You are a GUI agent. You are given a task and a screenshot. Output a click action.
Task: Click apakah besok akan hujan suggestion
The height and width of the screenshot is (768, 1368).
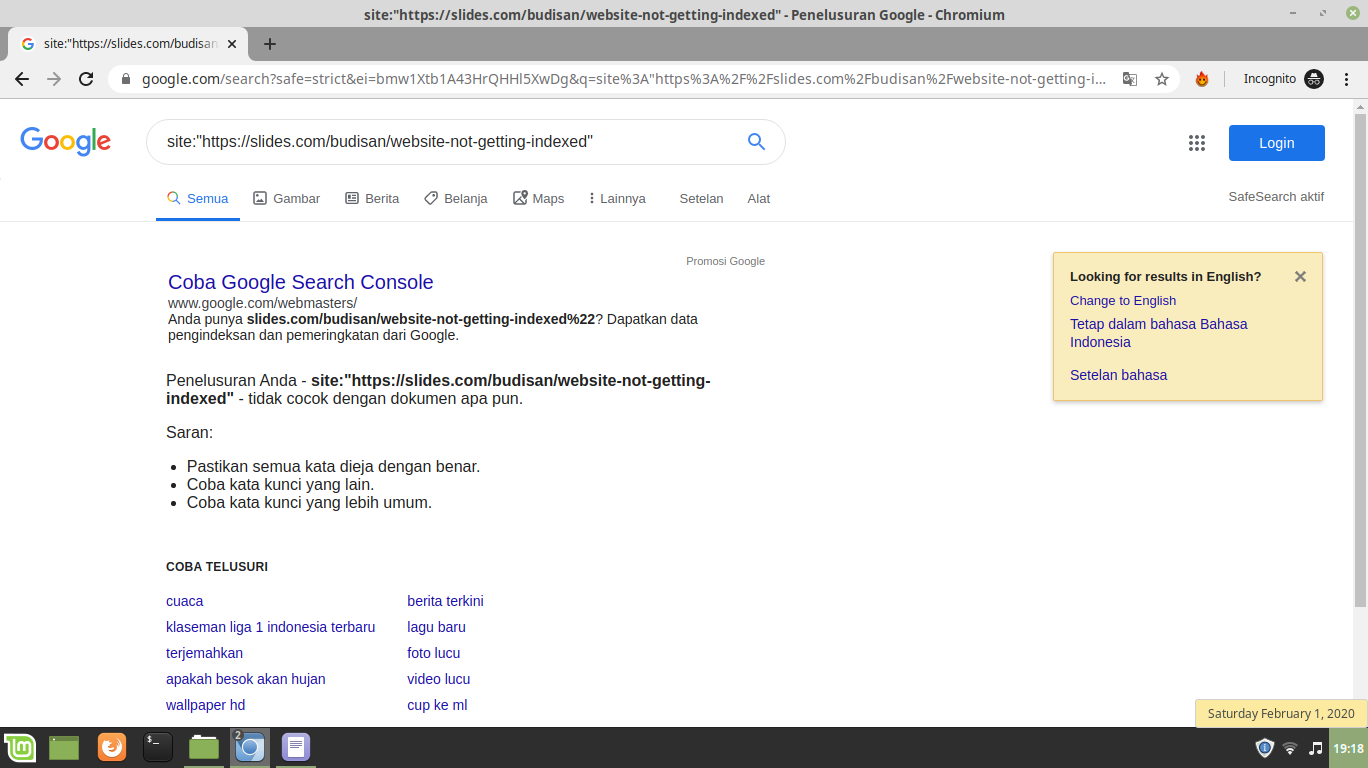[246, 679]
